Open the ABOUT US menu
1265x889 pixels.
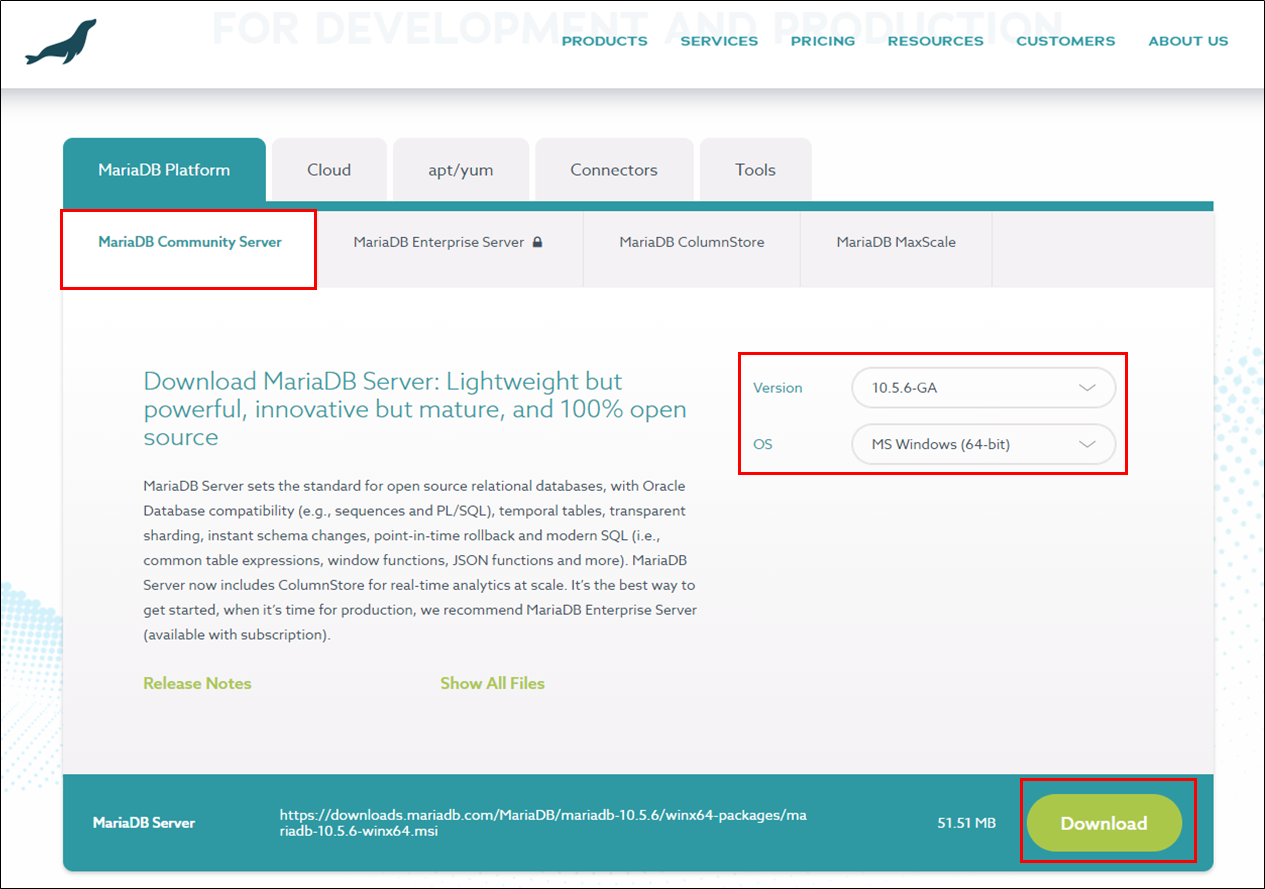(1188, 41)
